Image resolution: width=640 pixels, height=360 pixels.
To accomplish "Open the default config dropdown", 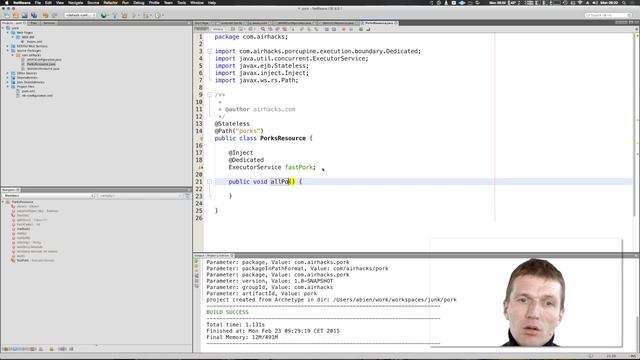I will pyautogui.click(x=80, y=15).
